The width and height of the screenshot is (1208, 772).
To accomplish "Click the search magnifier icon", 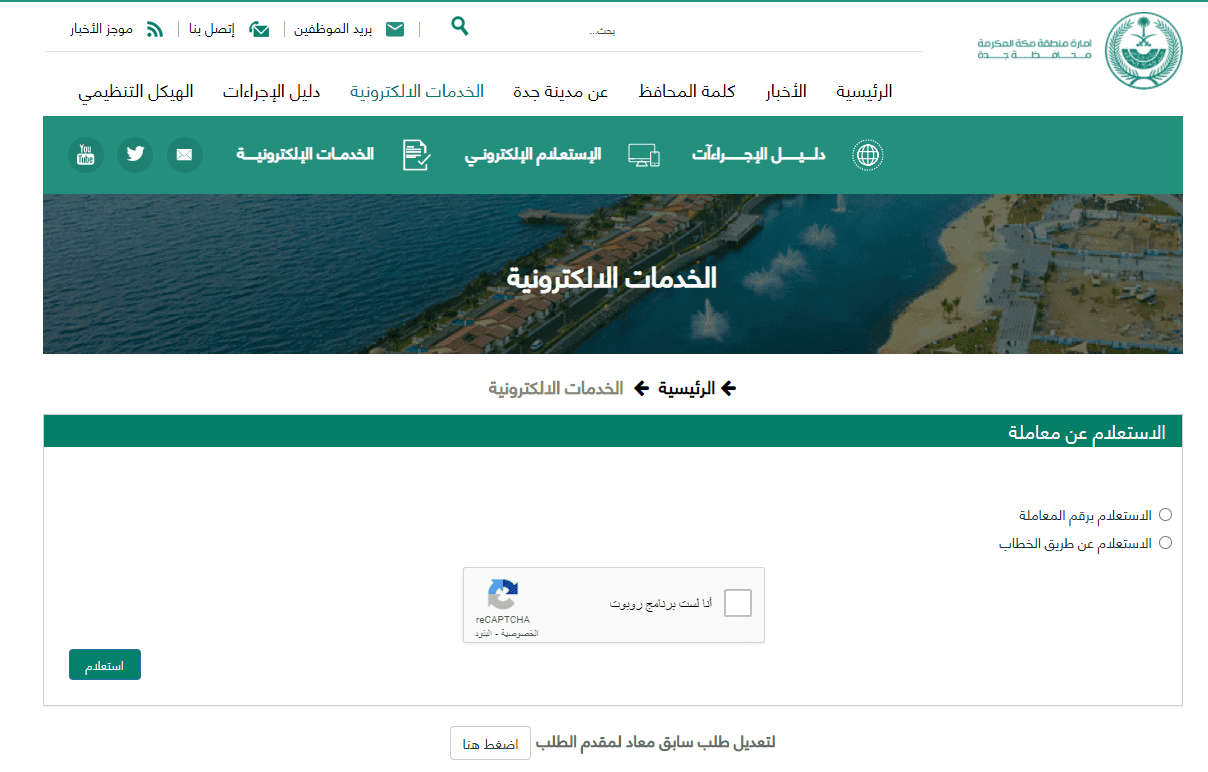I will pos(459,26).
